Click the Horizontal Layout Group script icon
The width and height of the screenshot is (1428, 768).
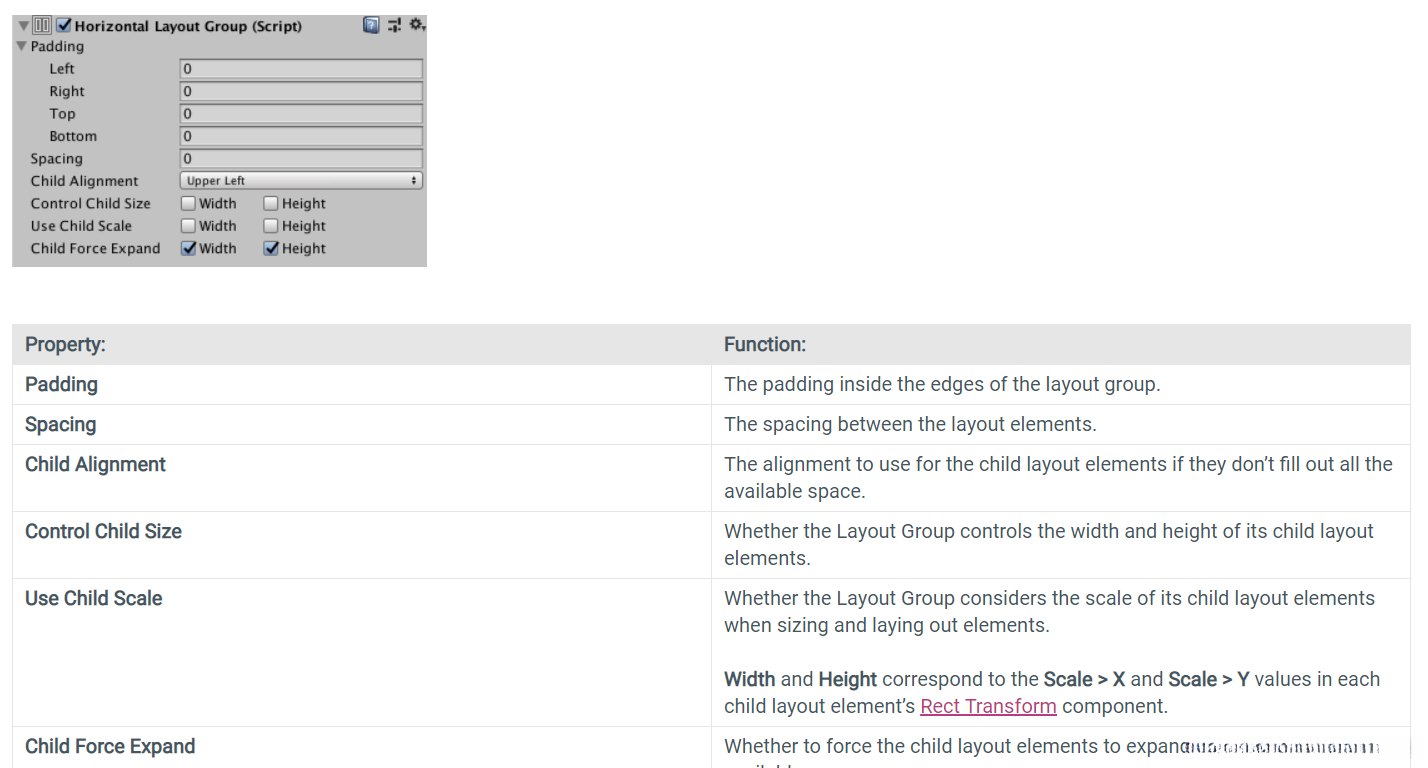click(x=42, y=25)
